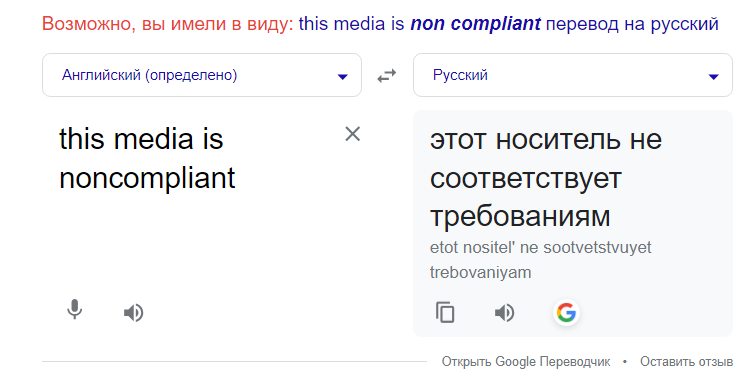Click the microphone voice input icon
Viewport: 748px width, 390px height.
pyautogui.click(x=74, y=309)
